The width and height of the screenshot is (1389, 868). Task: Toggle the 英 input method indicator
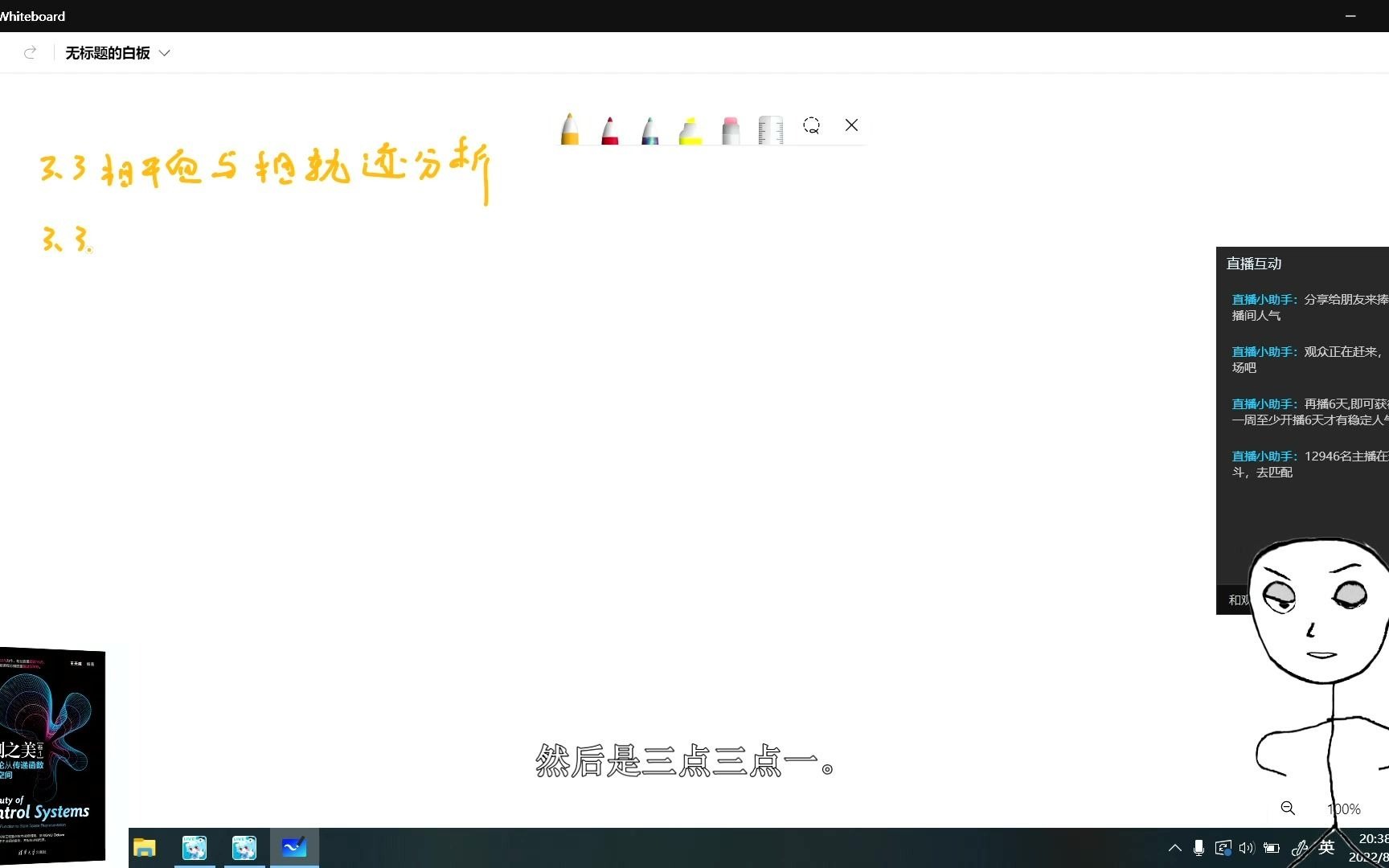point(1326,847)
